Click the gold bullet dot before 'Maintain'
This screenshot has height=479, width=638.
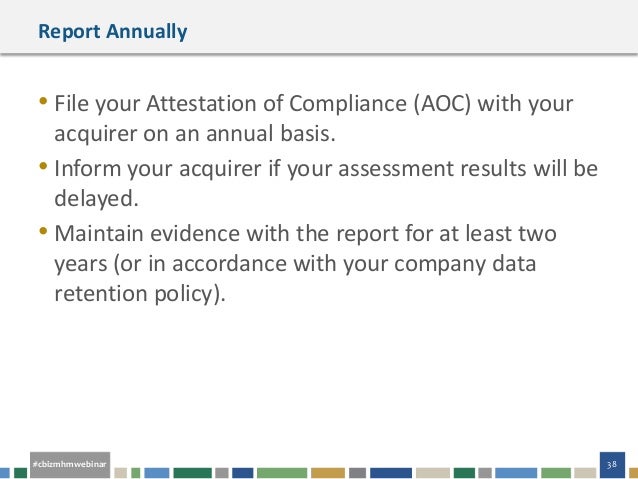43,231
